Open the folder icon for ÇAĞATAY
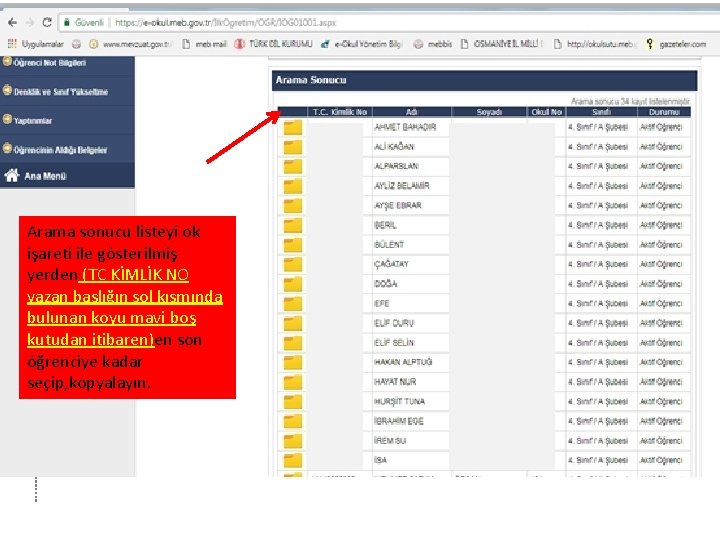The image size is (720, 540). (292, 264)
